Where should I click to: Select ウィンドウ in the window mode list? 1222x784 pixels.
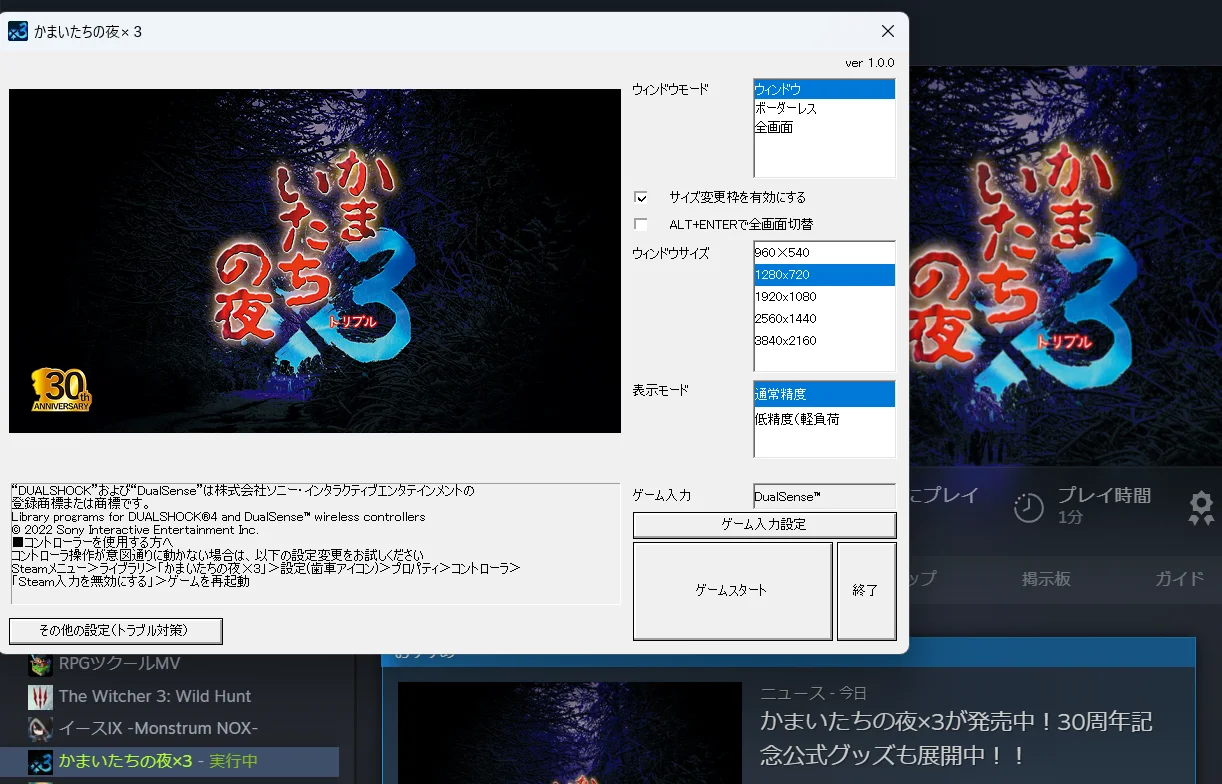point(824,89)
